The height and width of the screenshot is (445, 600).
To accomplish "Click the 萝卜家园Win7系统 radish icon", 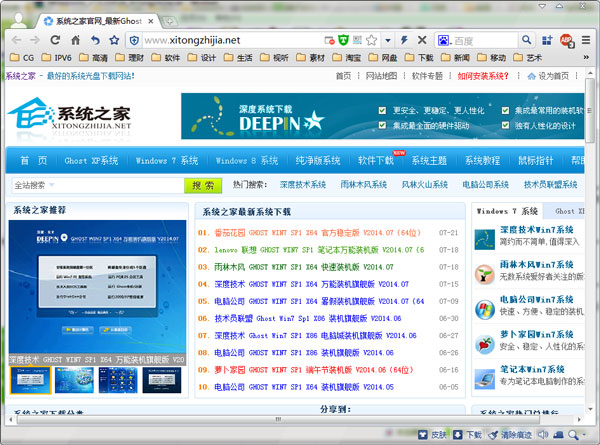I will tap(484, 344).
